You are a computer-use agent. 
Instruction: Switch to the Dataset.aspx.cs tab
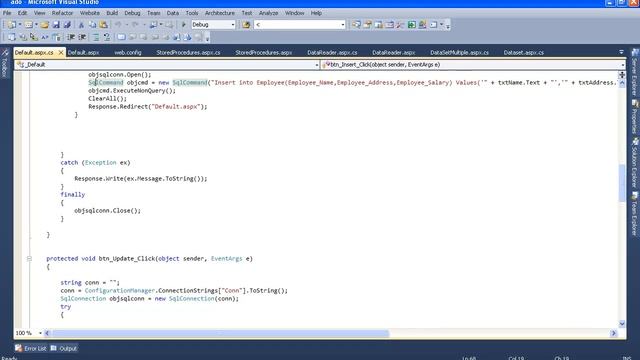(x=524, y=53)
